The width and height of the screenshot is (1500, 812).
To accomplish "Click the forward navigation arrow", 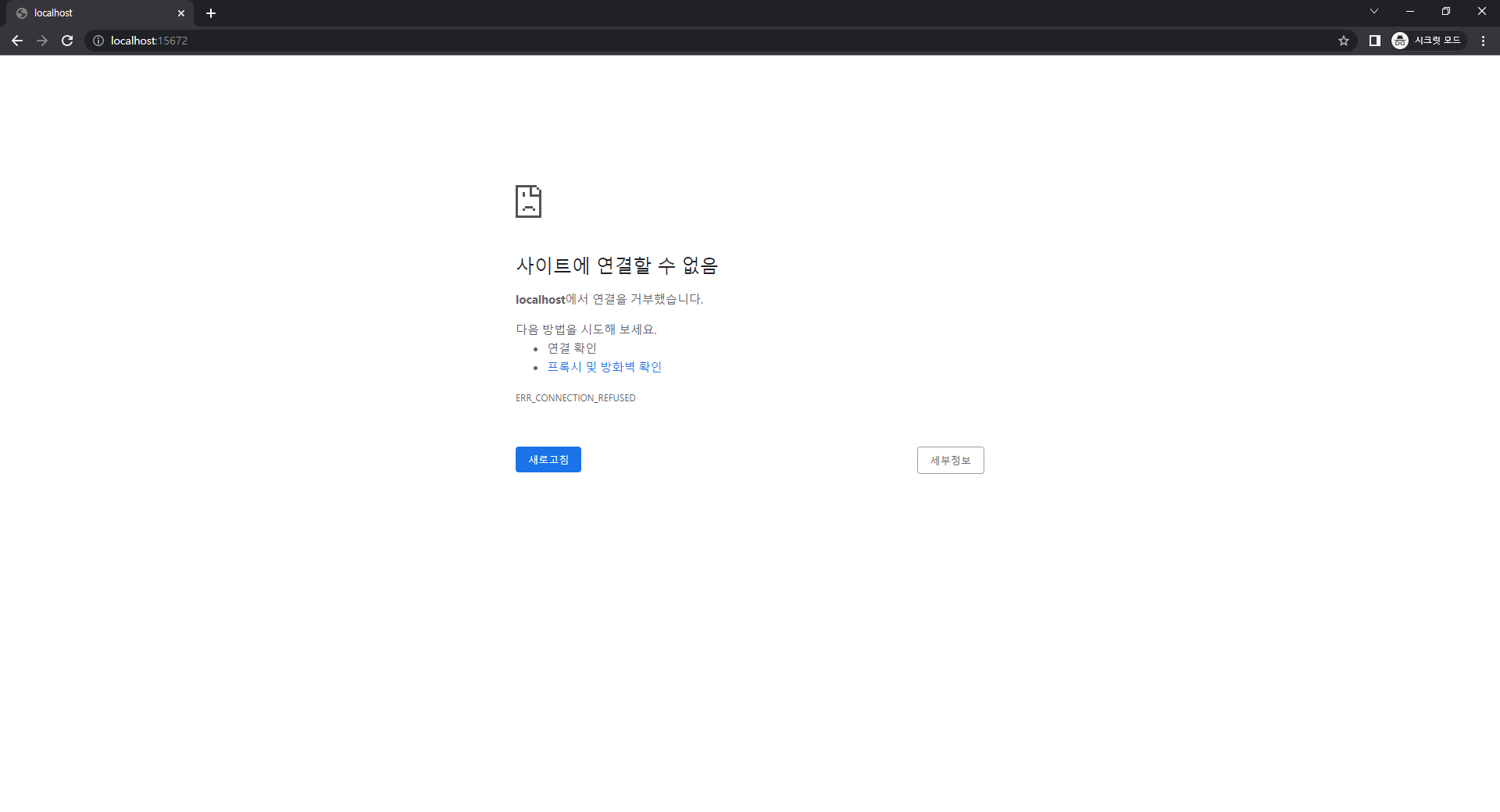I will [42, 40].
